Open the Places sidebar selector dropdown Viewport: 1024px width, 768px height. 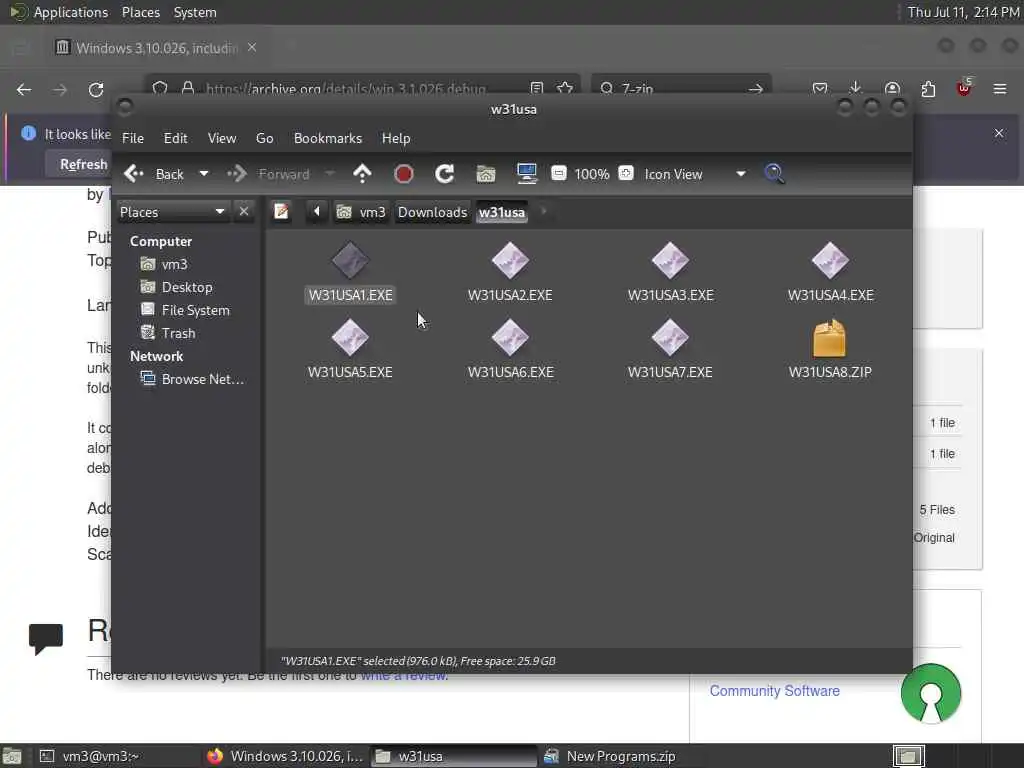tap(172, 212)
